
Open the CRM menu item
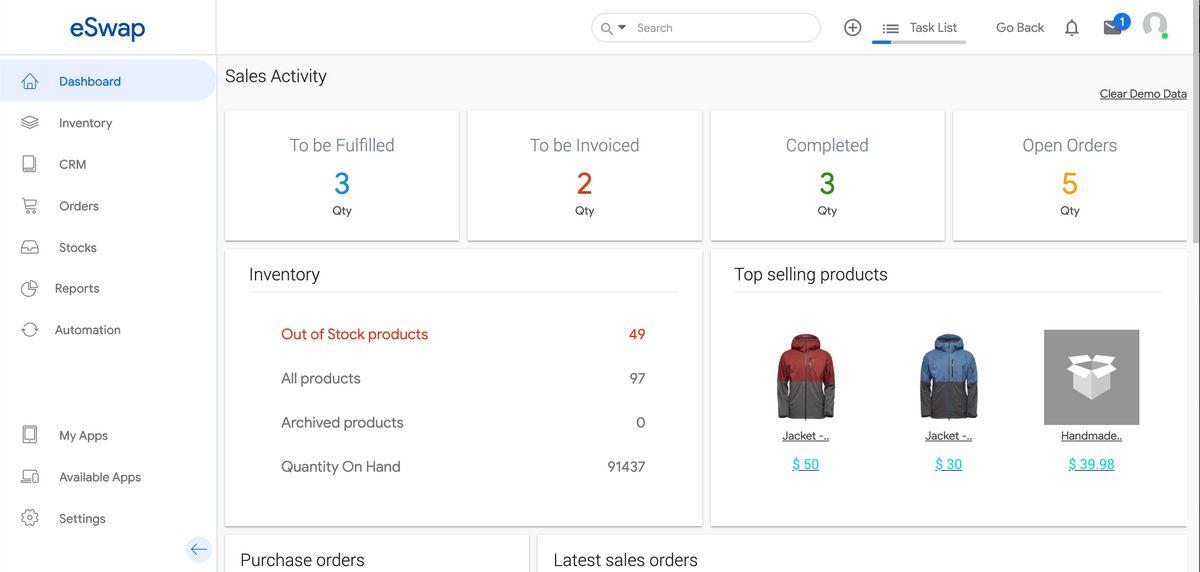(x=72, y=164)
